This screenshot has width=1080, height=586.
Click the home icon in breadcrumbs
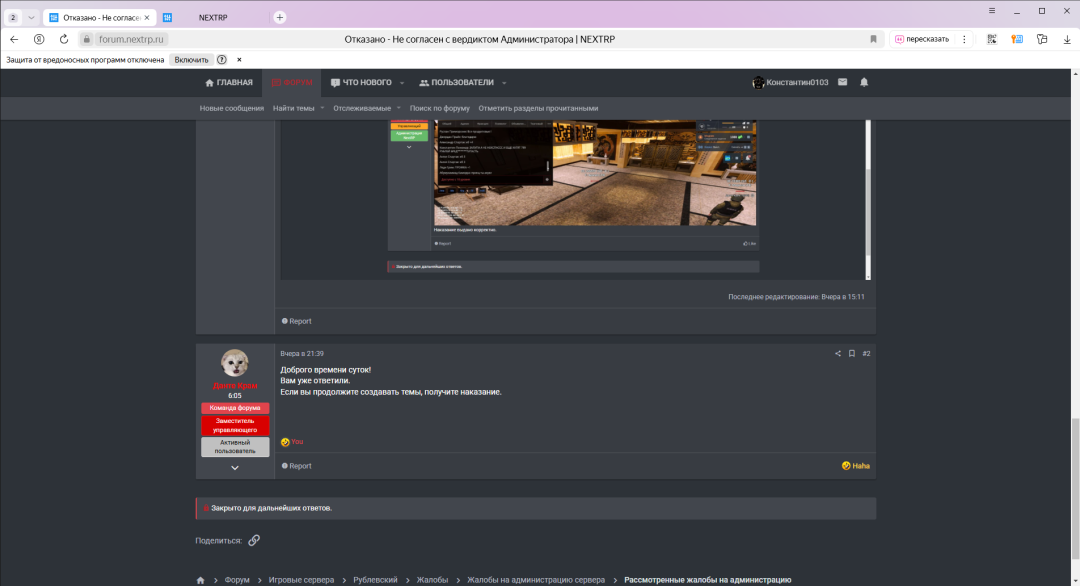click(x=201, y=580)
